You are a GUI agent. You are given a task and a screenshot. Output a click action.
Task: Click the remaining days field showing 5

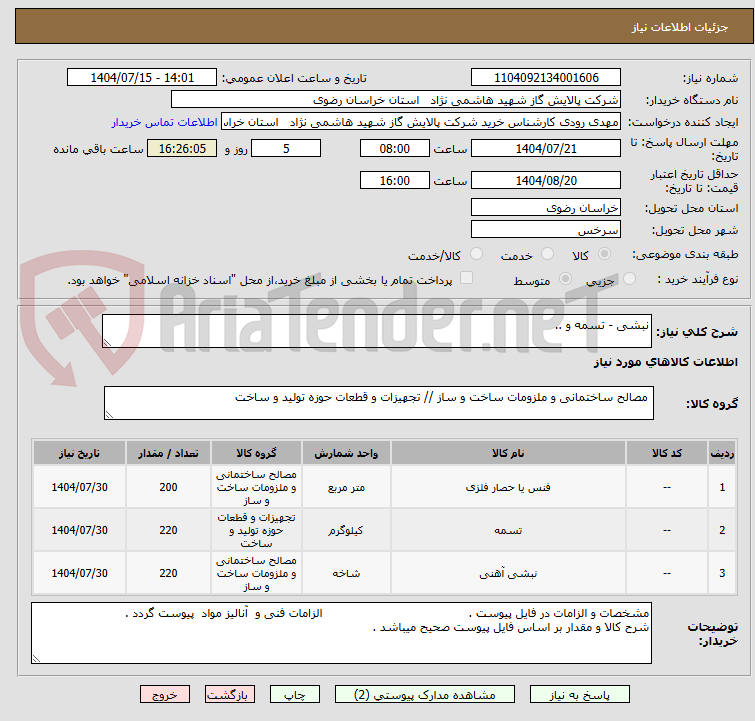[x=286, y=148]
